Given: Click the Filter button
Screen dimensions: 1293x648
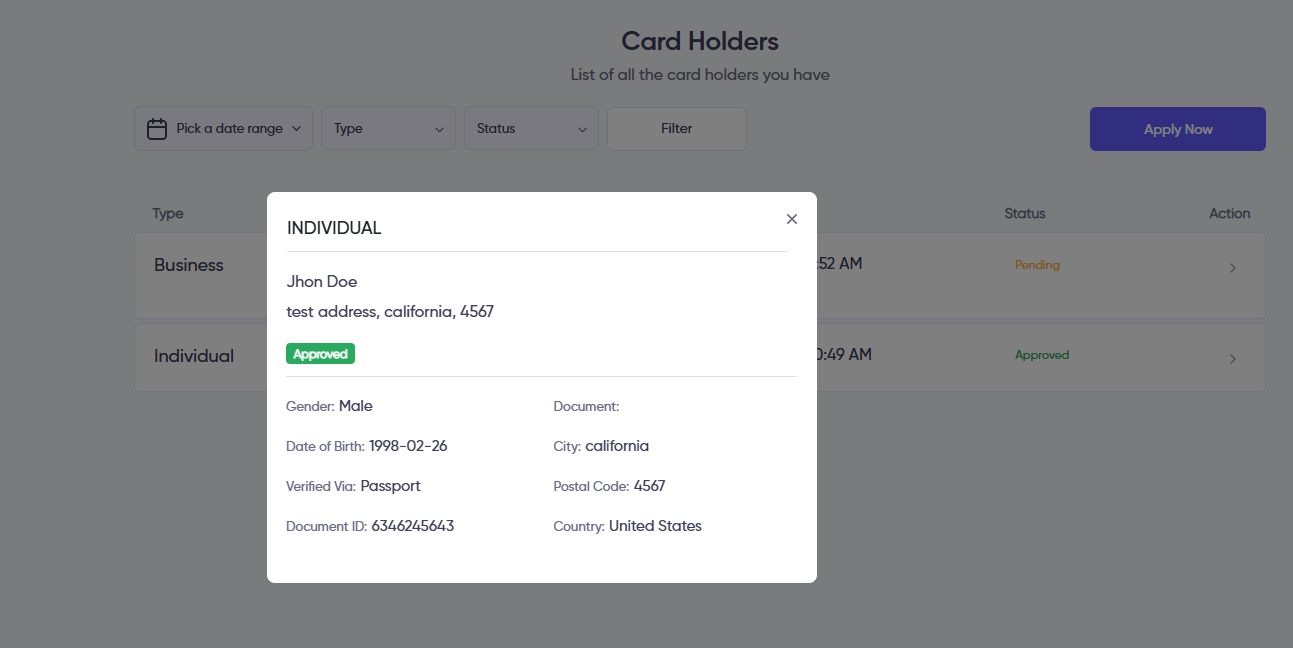Looking at the screenshot, I should click(x=676, y=129).
